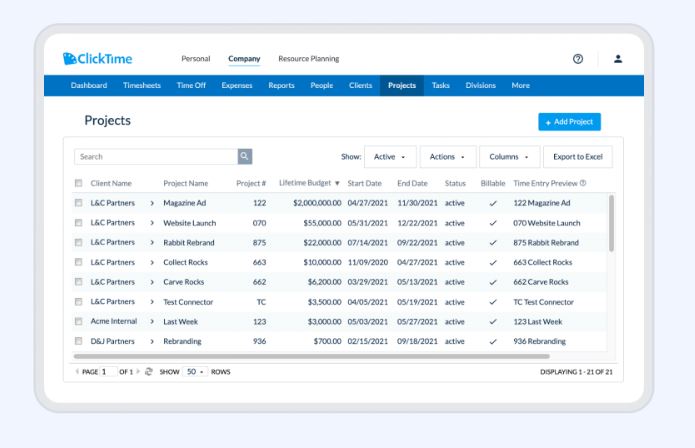Click the refresh icon in pagination bar
This screenshot has width=695, height=448.
click(x=149, y=371)
